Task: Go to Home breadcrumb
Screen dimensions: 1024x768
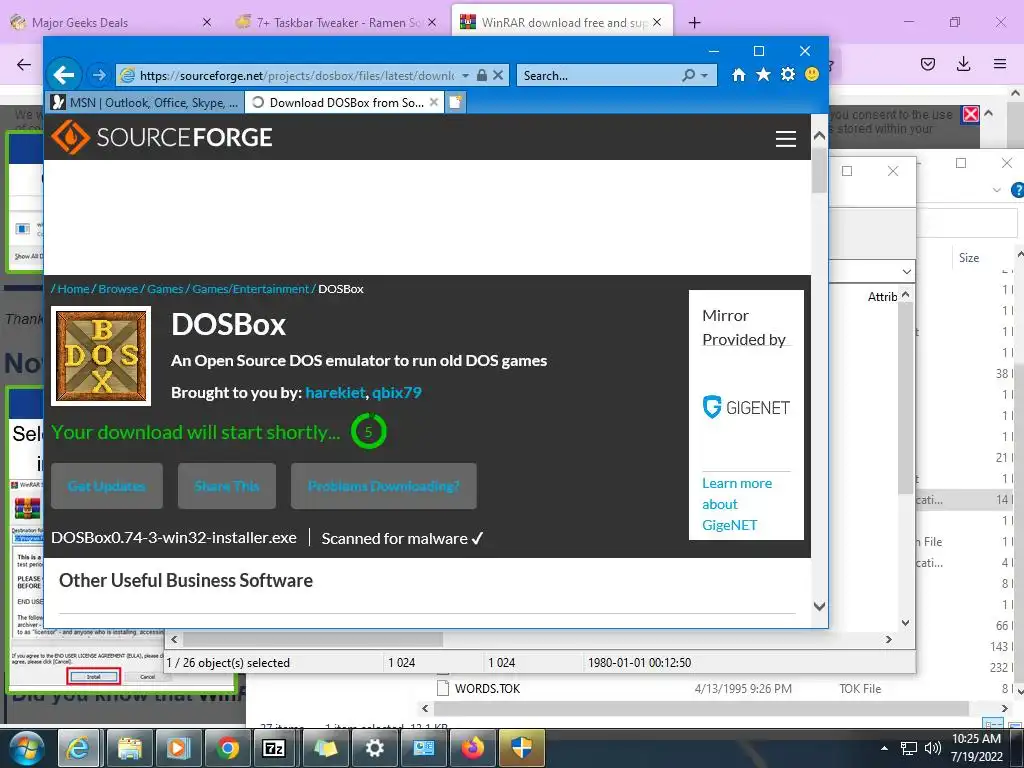Action: click(73, 289)
